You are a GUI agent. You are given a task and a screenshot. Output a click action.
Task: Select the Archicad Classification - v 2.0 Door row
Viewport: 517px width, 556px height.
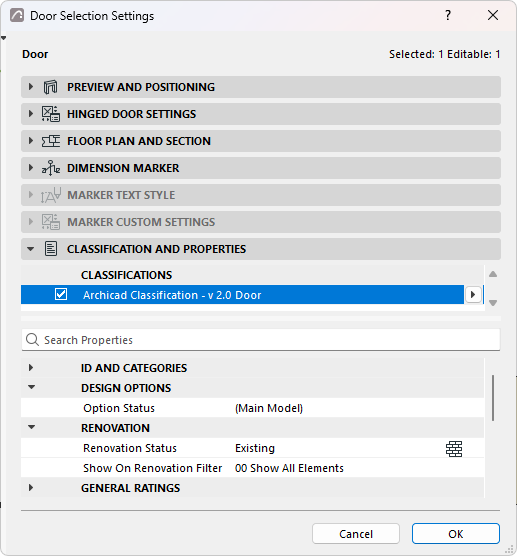(242, 295)
